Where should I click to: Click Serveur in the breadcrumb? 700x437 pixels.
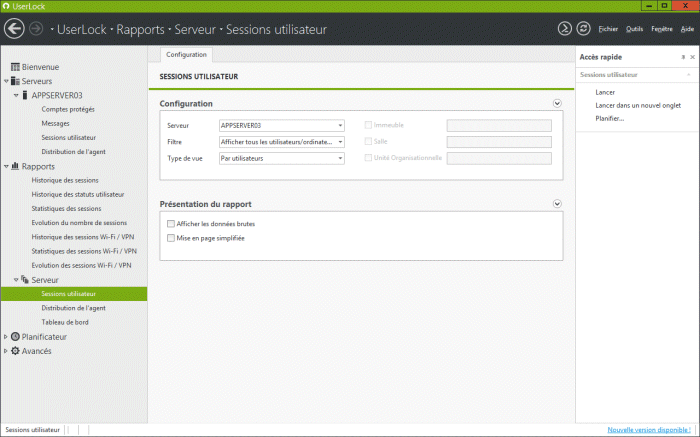[195, 29]
